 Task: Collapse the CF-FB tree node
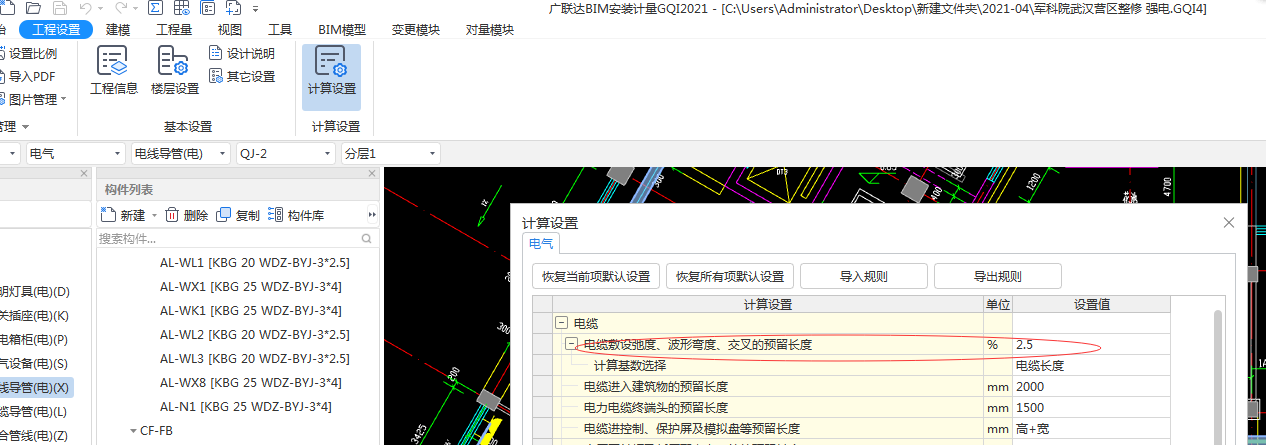tap(132, 431)
